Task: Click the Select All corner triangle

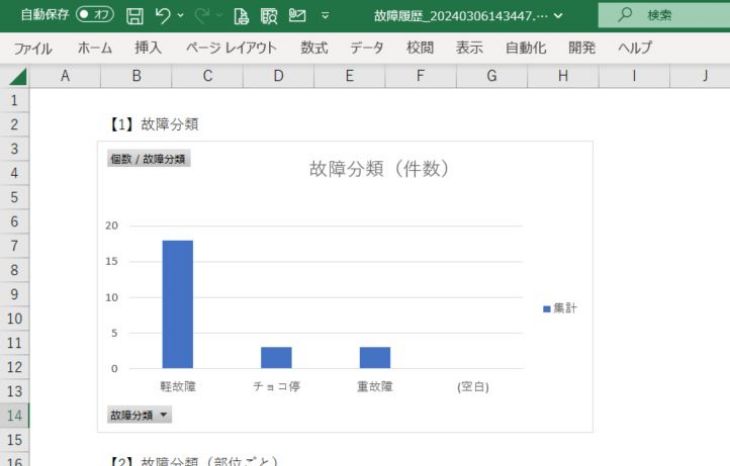Action: click(17, 76)
